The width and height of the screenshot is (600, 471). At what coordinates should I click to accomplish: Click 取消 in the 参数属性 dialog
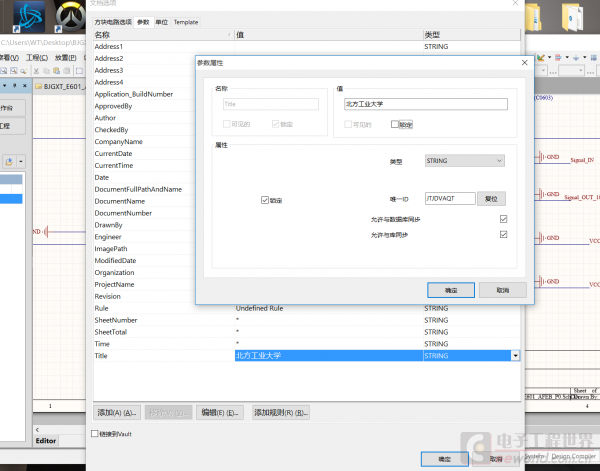pyautogui.click(x=503, y=290)
